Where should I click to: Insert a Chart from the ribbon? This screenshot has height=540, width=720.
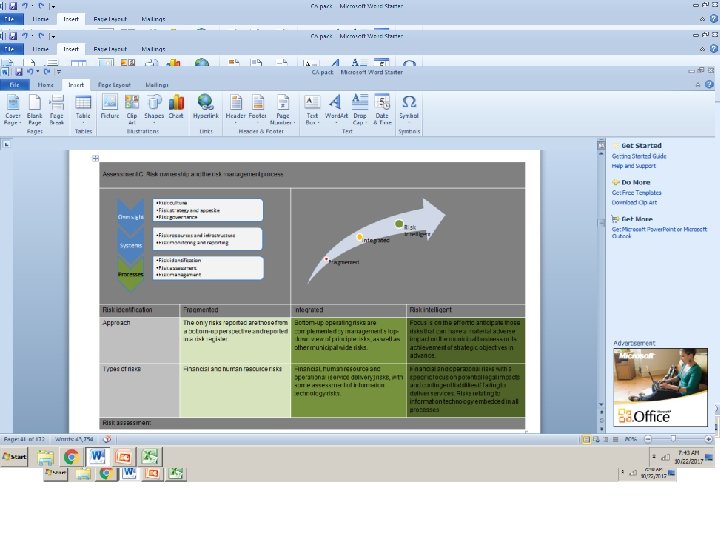(176, 109)
